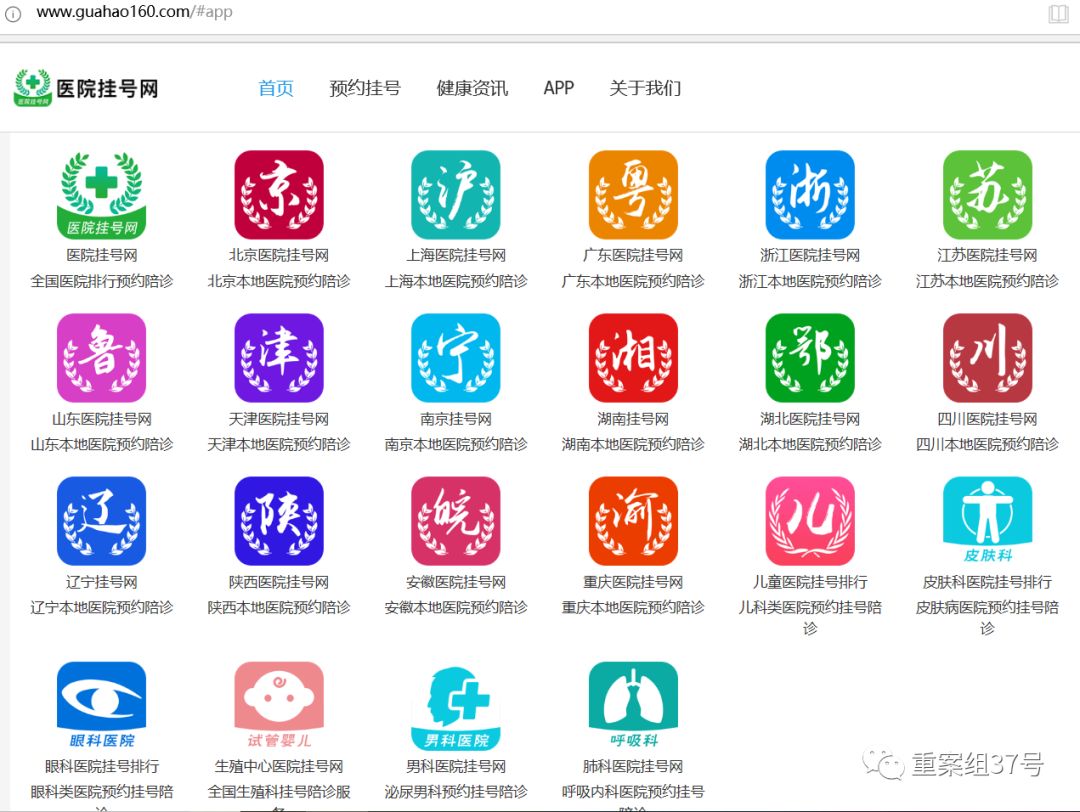Click 医院挂号网 label under the green cross icon
The image size is (1080, 812).
coord(101,256)
